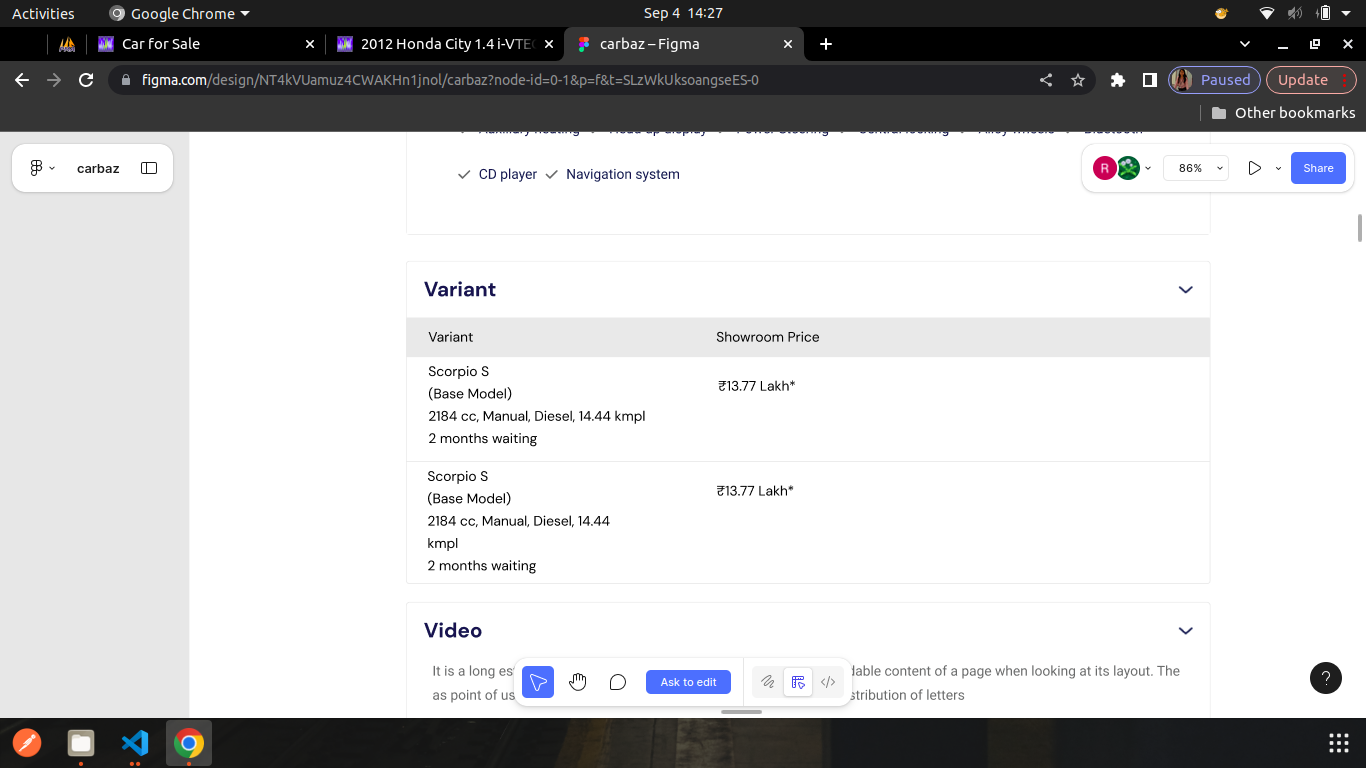
Task: Open Visual Studio Code from the dock
Action: point(135,743)
